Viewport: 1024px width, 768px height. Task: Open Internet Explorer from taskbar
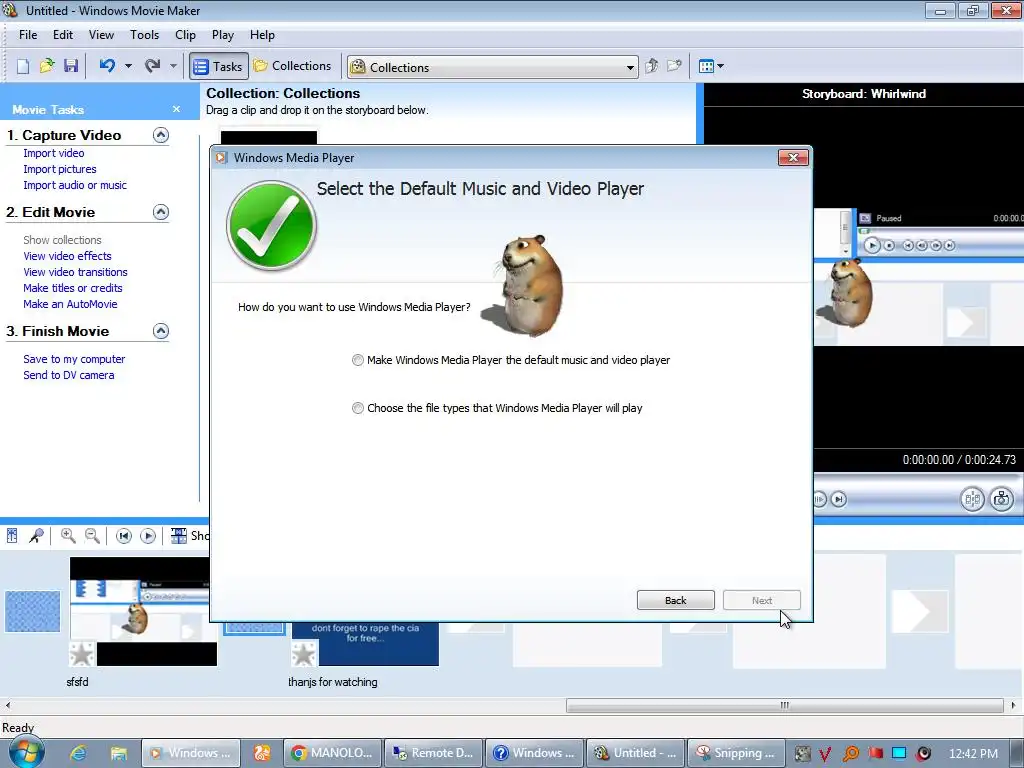[x=78, y=754]
